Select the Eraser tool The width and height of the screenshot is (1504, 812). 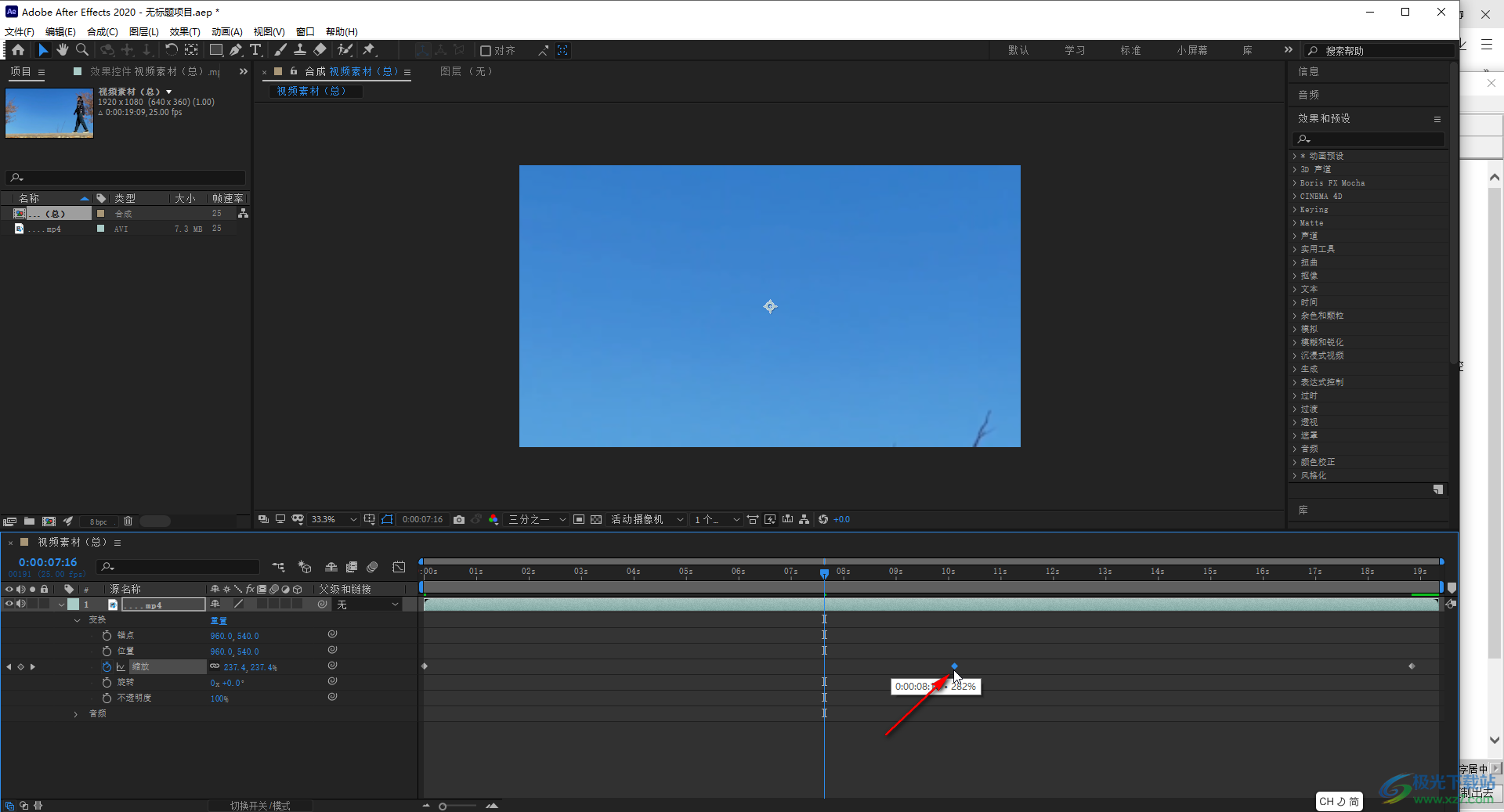click(320, 50)
